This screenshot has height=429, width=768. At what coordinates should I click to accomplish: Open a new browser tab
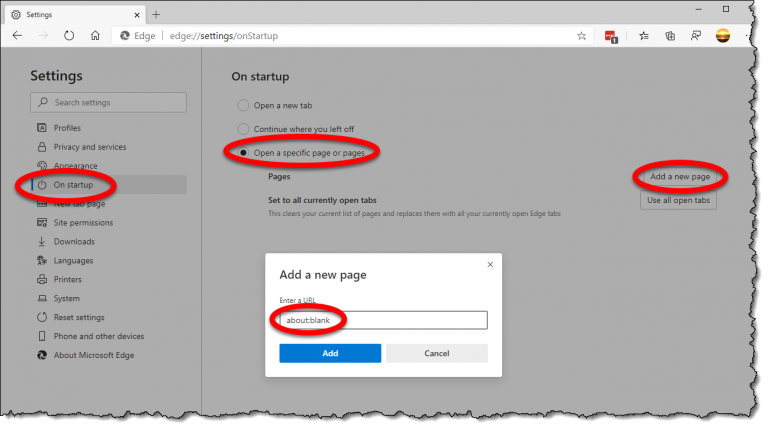coord(156,15)
